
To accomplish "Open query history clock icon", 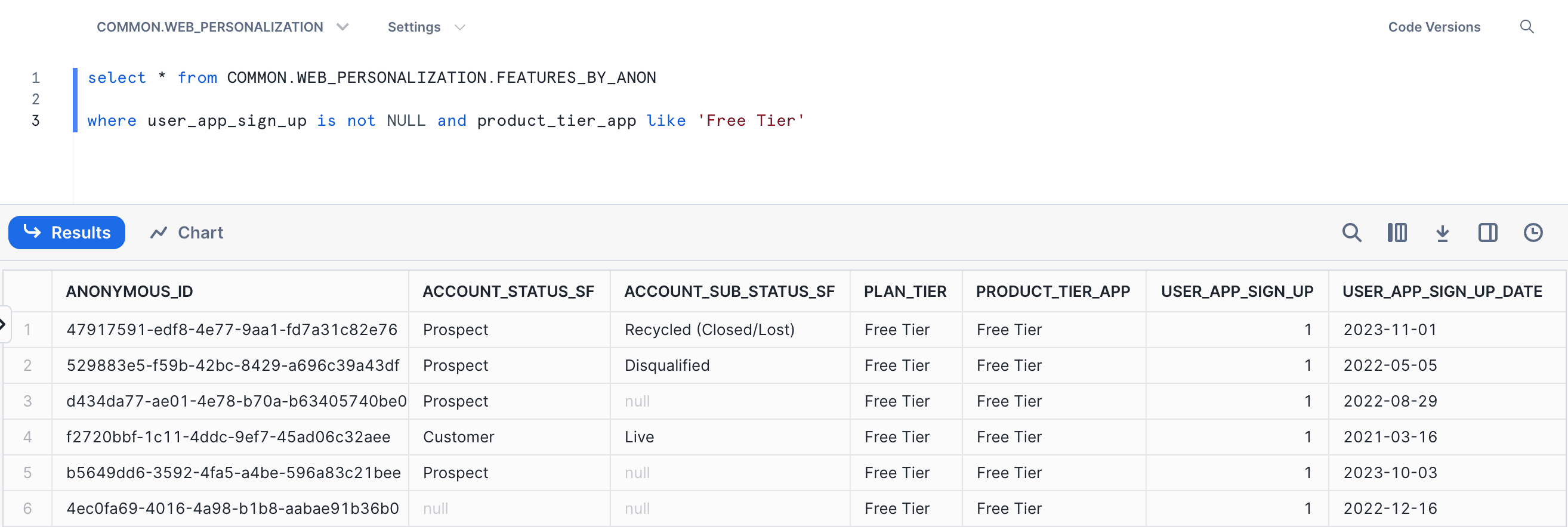I will coord(1533,233).
